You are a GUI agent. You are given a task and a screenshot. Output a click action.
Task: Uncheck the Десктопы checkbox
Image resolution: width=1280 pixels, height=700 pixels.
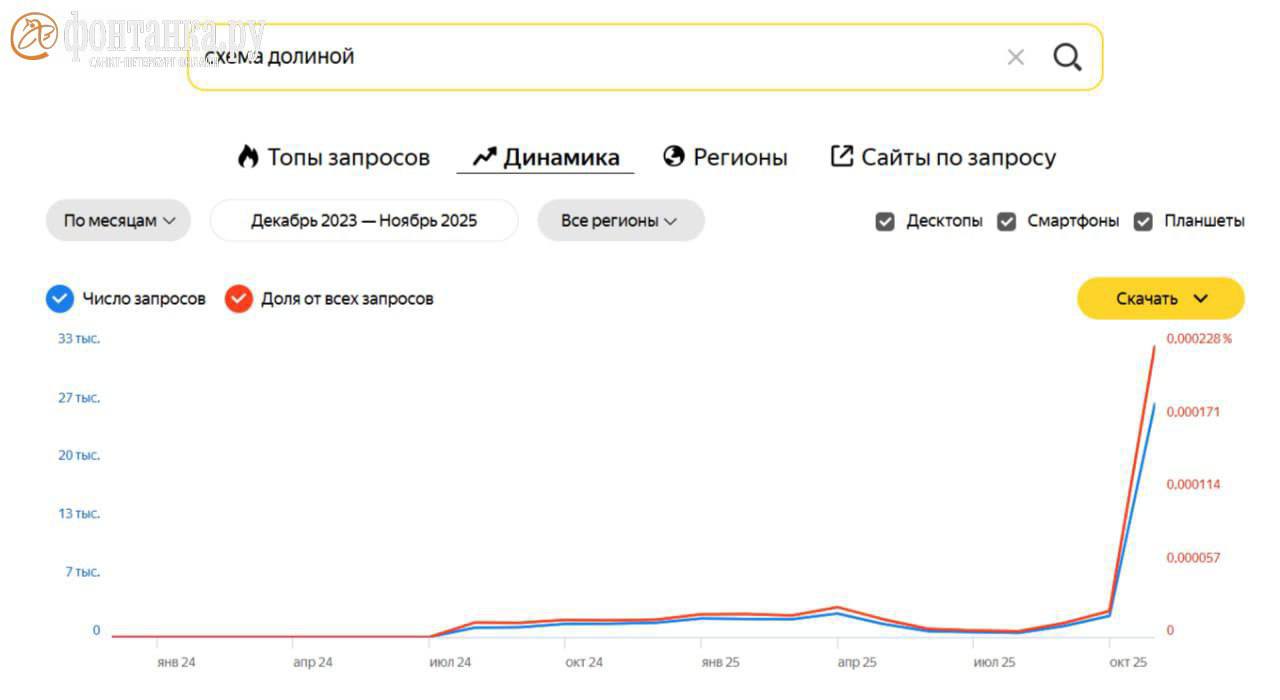pos(885,221)
